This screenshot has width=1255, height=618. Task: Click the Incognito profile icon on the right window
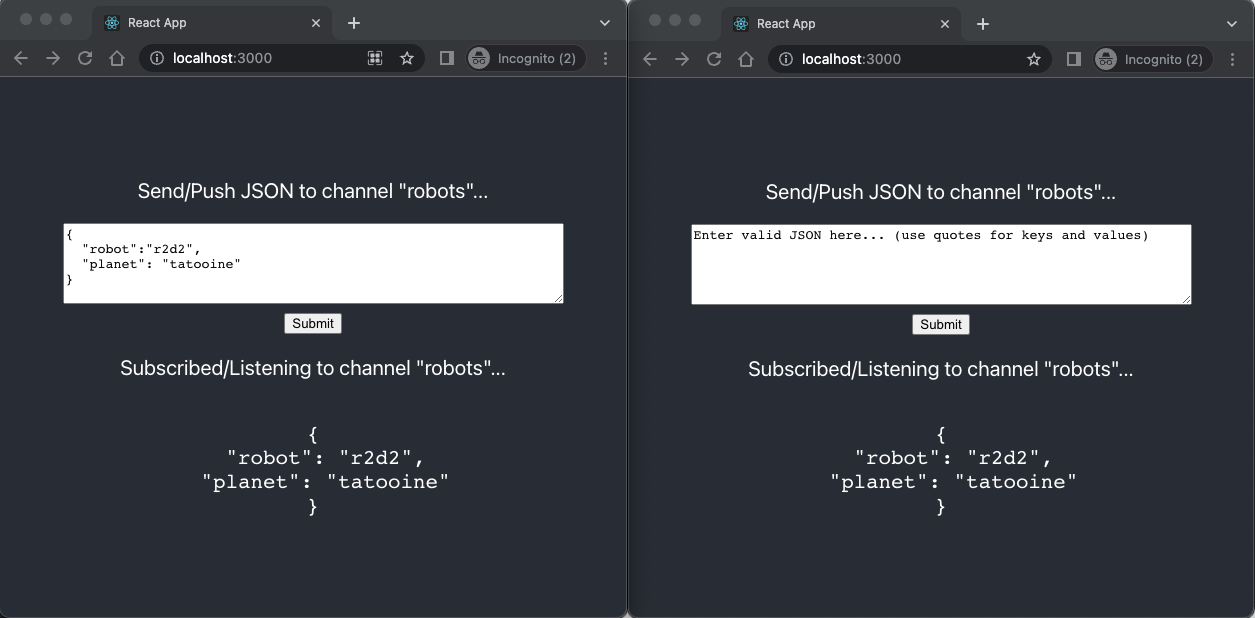click(x=1106, y=59)
